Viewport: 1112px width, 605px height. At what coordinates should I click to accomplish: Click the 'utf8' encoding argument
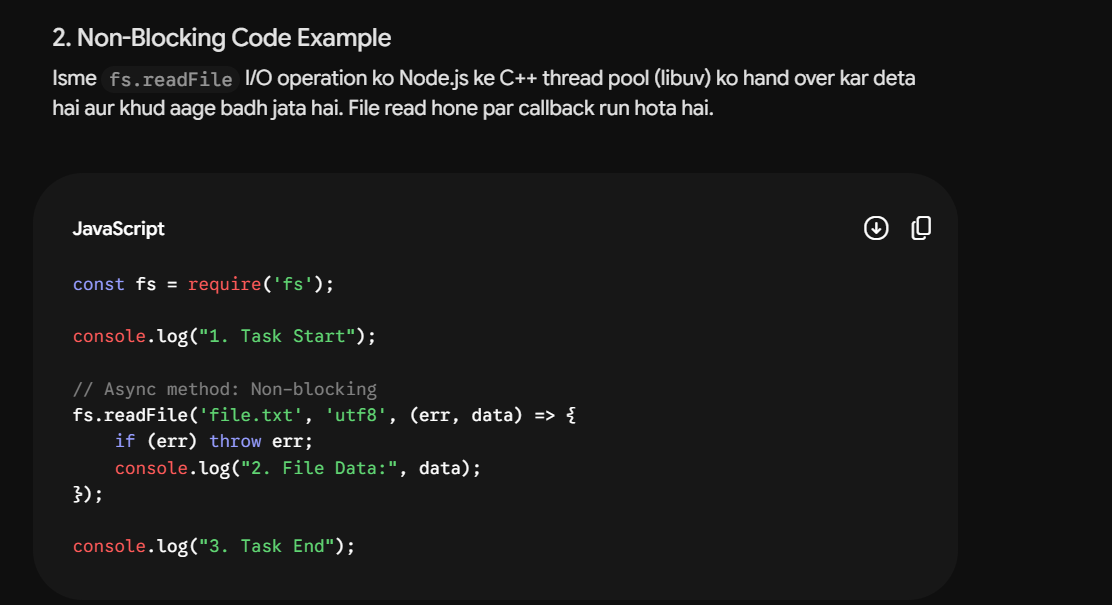tap(355, 415)
